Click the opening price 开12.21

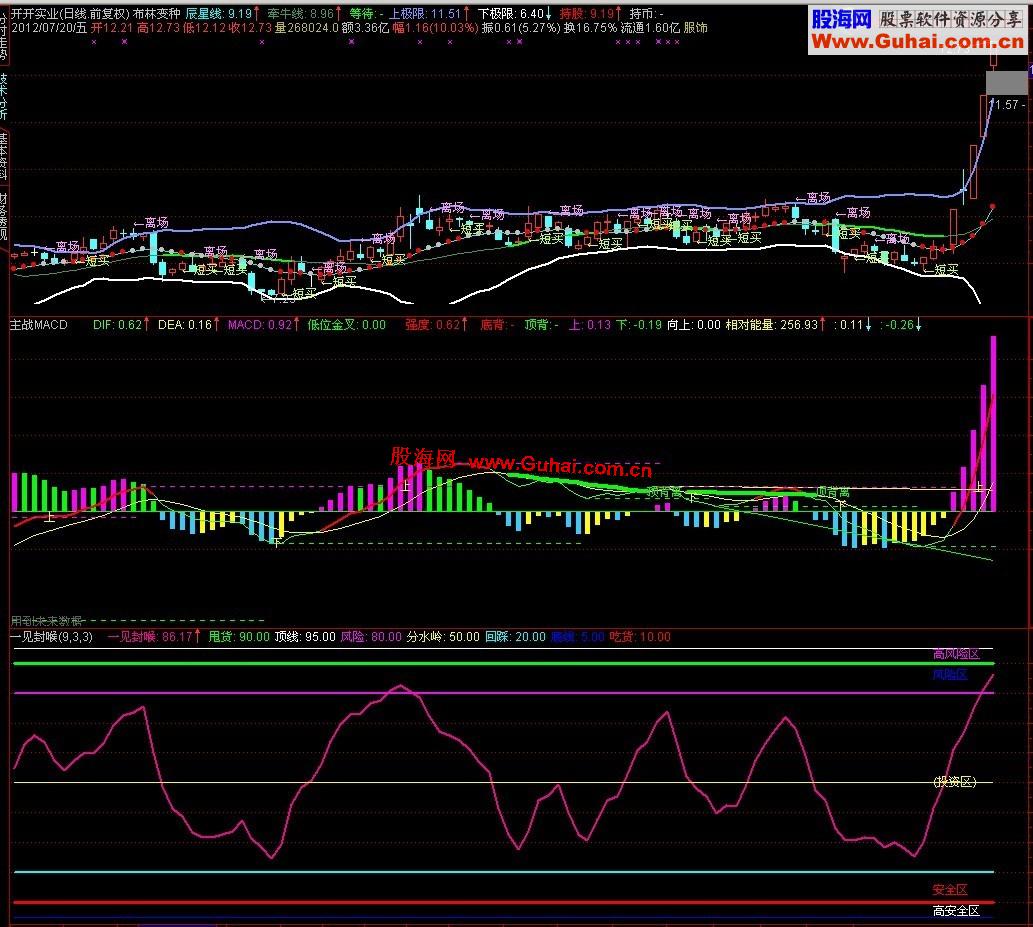point(112,28)
